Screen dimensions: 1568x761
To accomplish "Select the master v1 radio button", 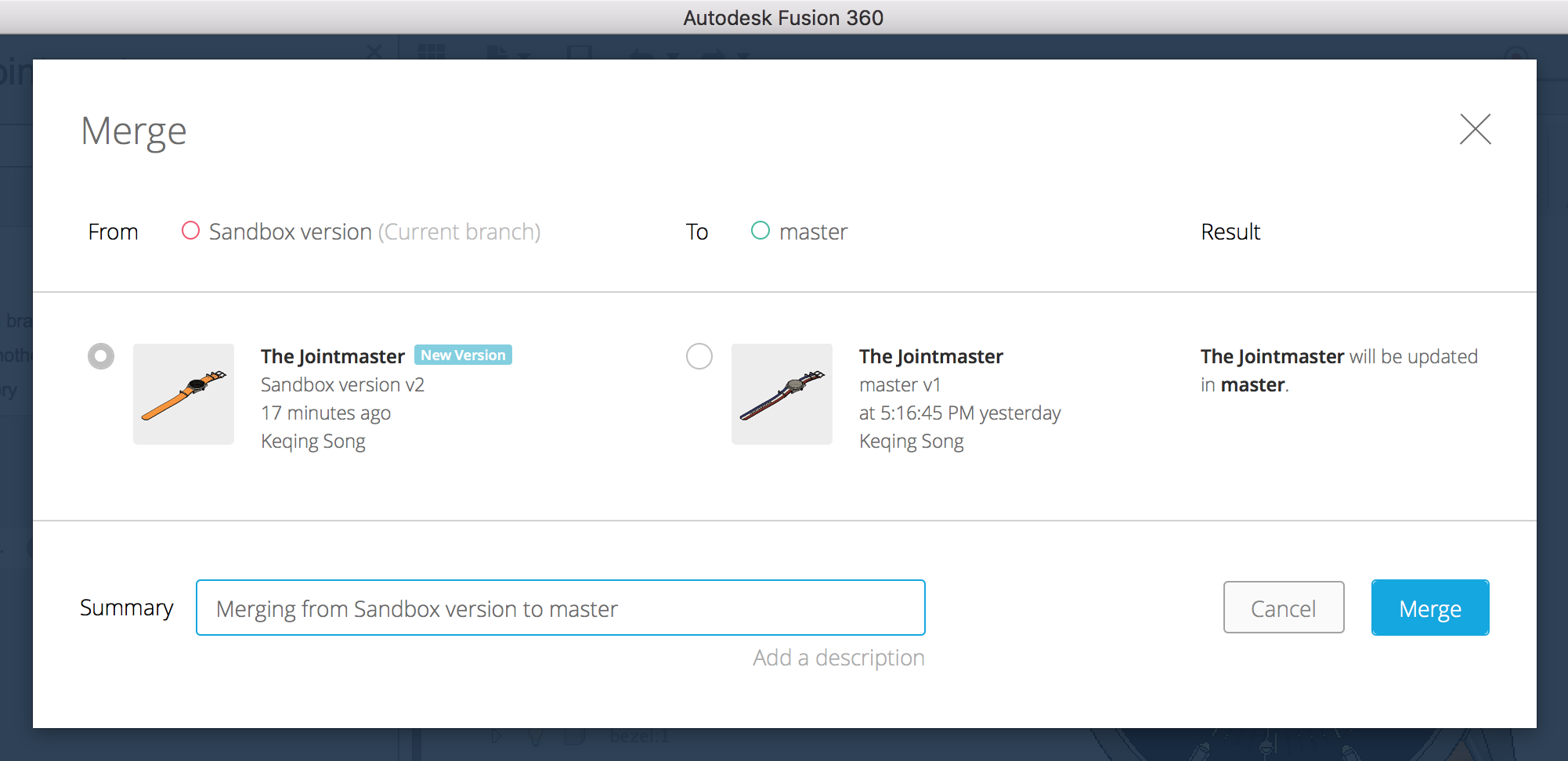I will coord(699,356).
